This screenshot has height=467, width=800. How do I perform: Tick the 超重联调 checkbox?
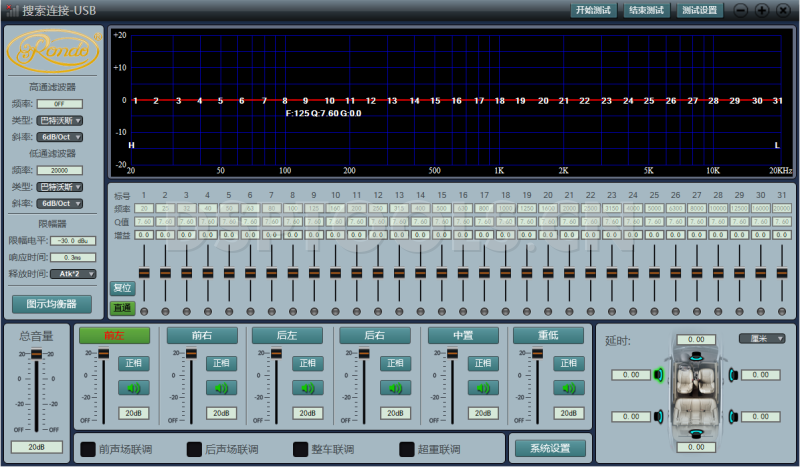point(407,449)
